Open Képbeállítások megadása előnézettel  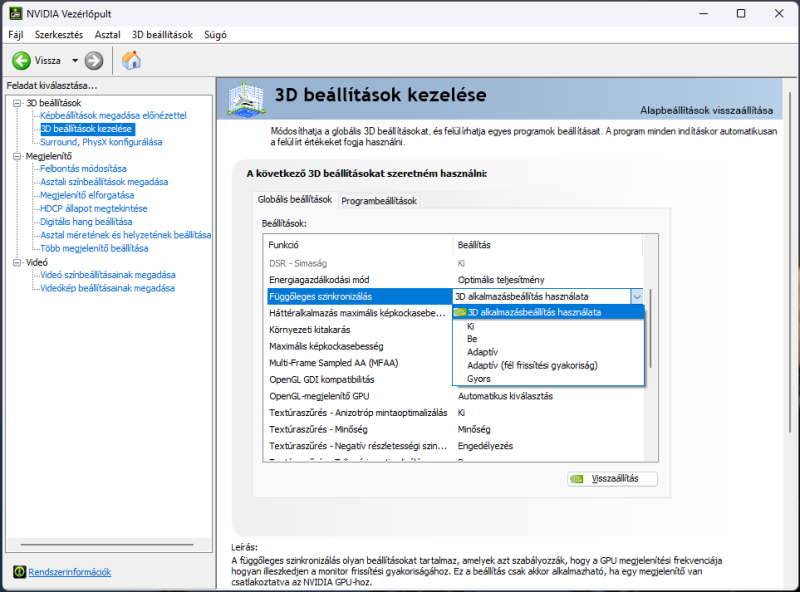[x=113, y=115]
